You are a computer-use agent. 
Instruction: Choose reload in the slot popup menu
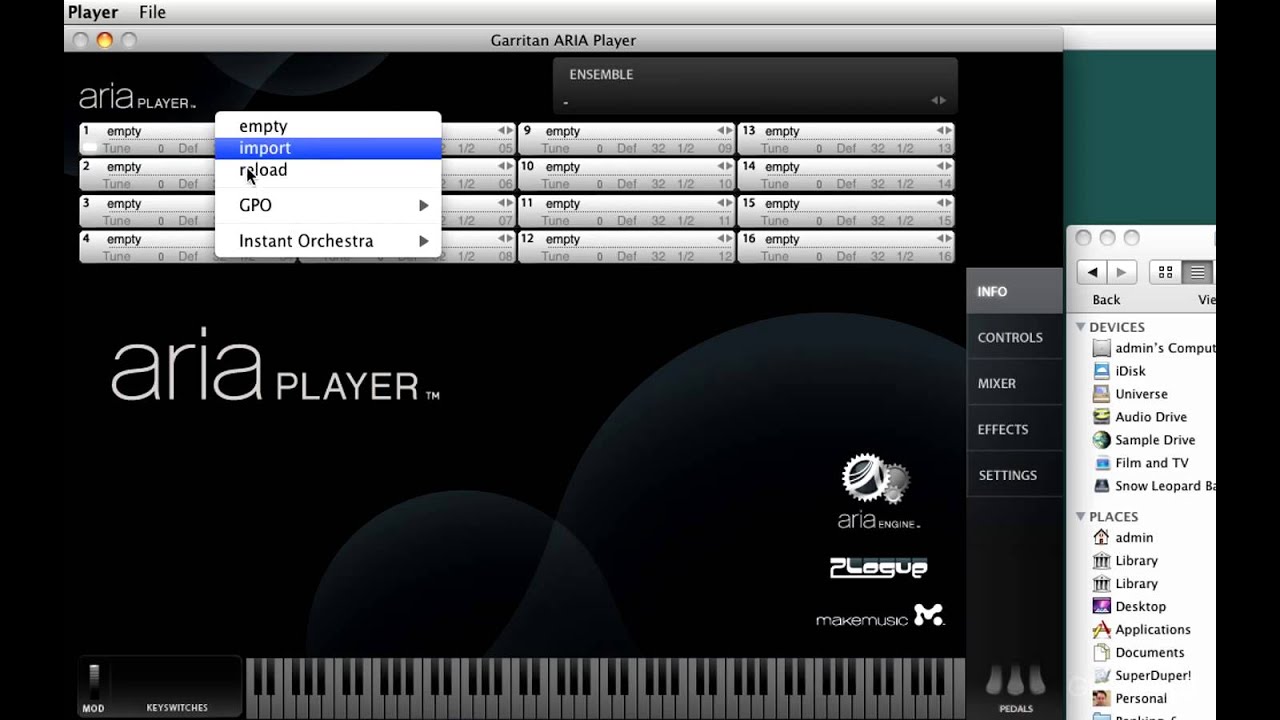click(328, 170)
